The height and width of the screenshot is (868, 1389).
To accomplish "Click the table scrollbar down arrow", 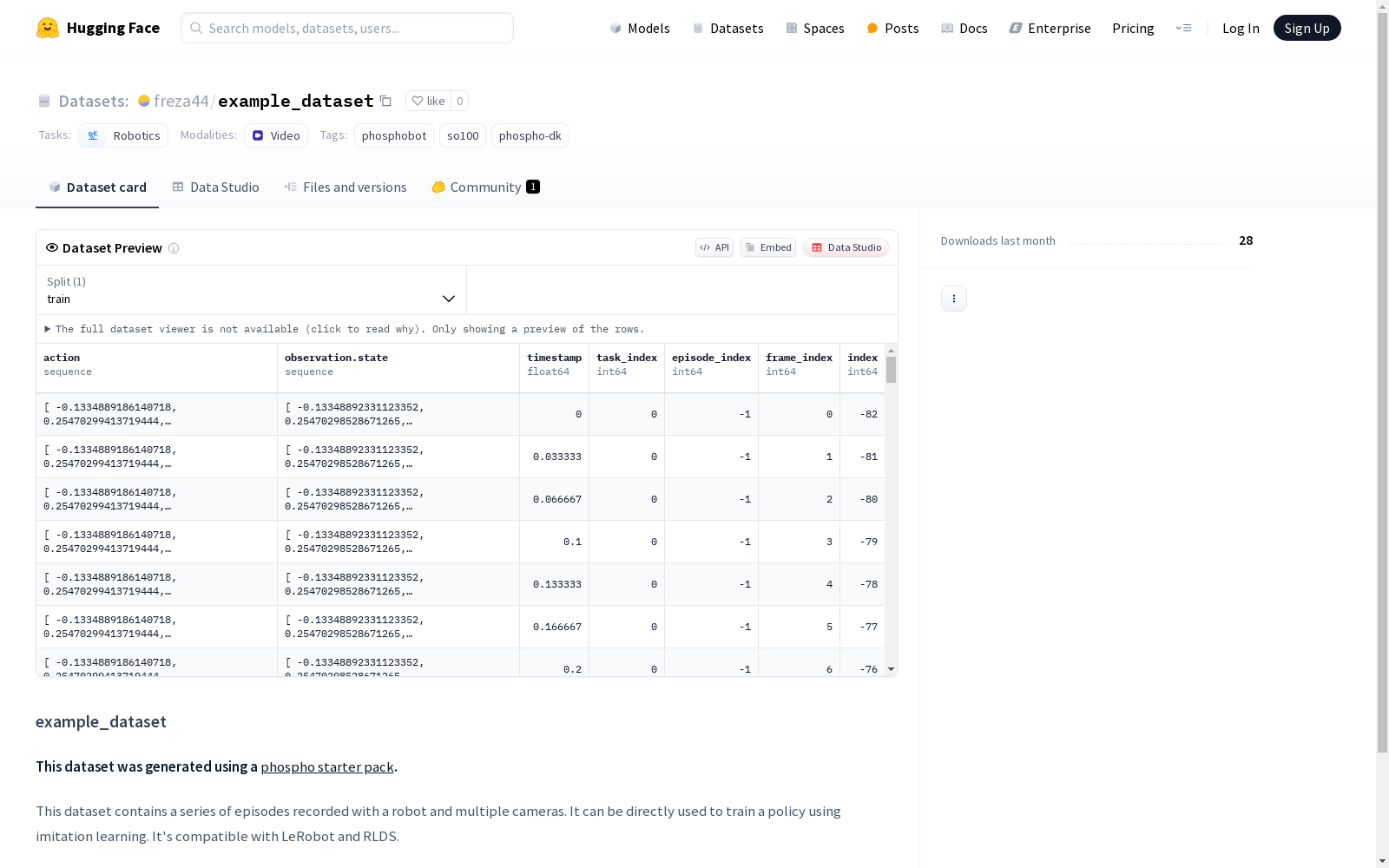I will [x=892, y=669].
